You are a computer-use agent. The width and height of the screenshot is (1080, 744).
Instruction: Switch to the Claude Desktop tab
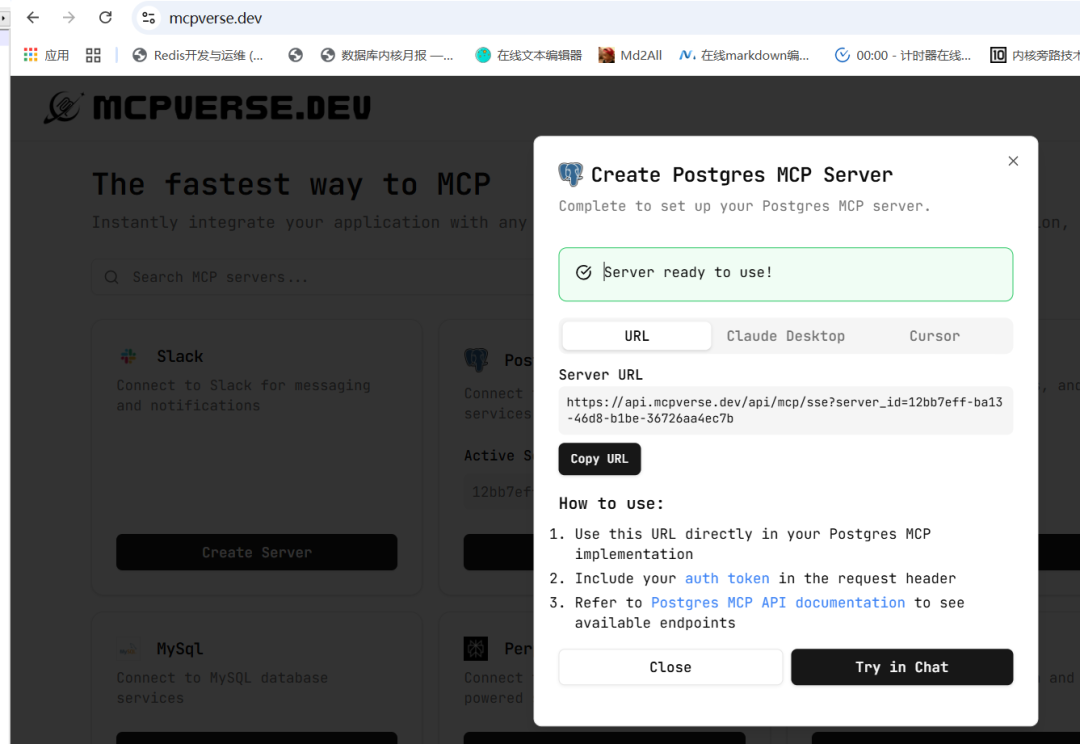[x=785, y=336]
